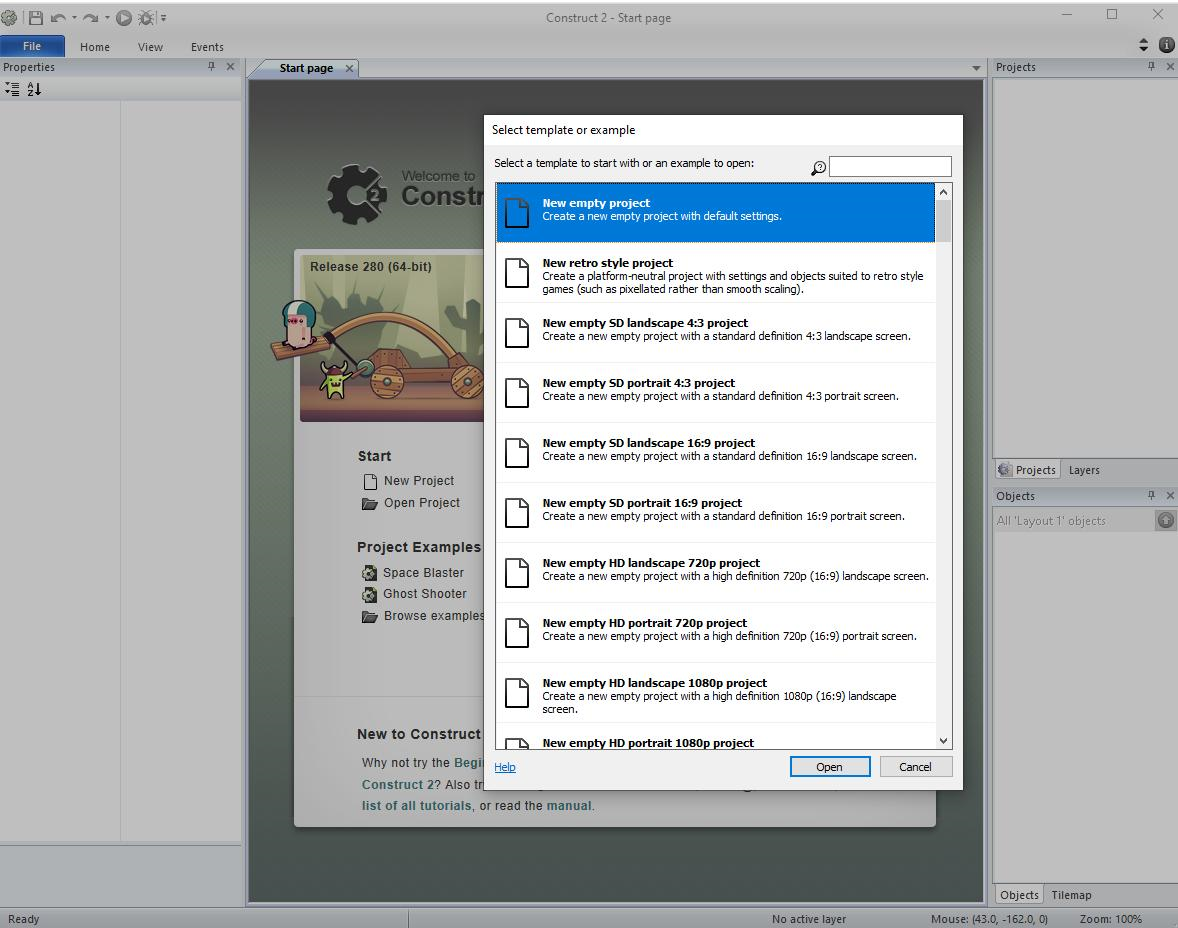Click the Undo icon
1178x928 pixels.
click(x=58, y=17)
